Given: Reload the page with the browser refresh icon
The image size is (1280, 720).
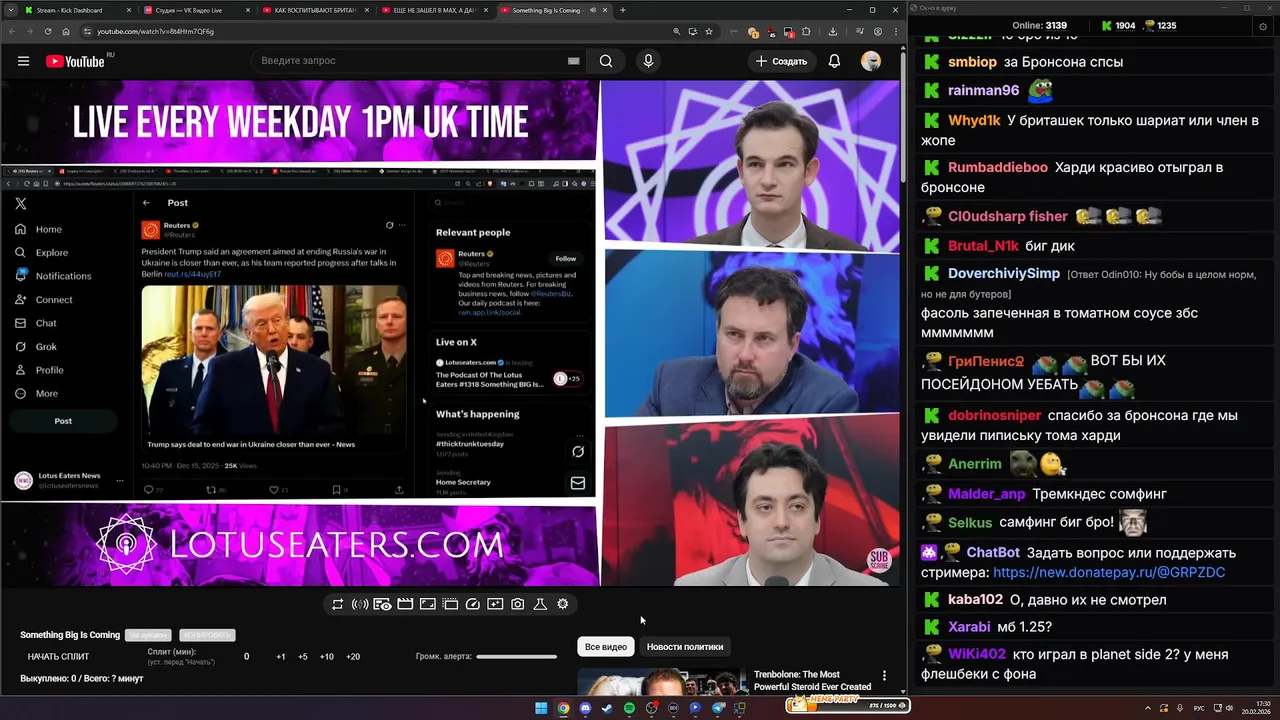Looking at the screenshot, I should [x=48, y=31].
